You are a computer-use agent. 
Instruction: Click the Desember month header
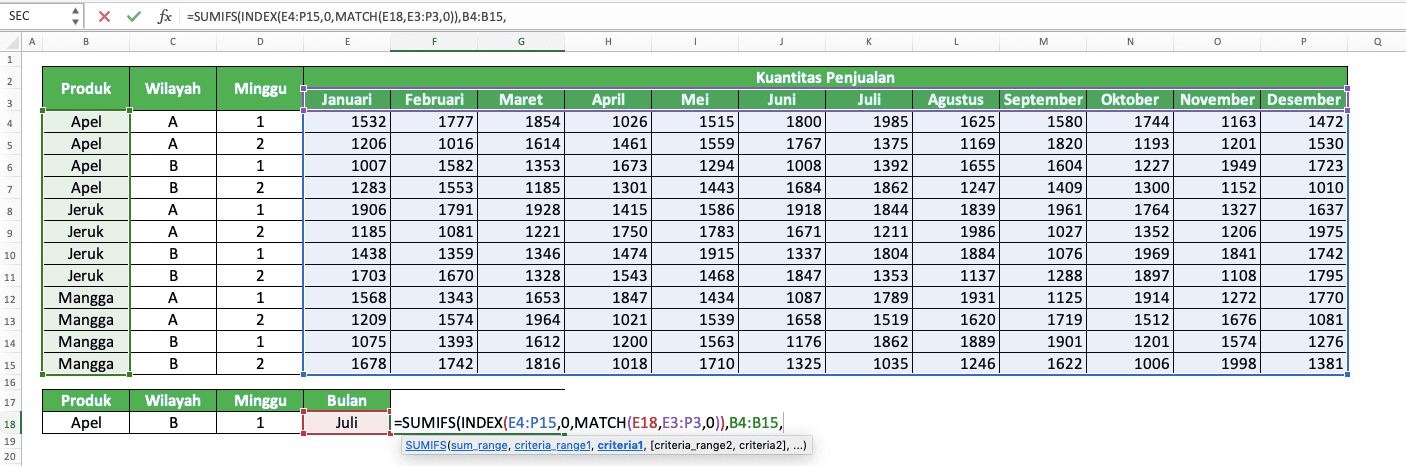click(1304, 99)
